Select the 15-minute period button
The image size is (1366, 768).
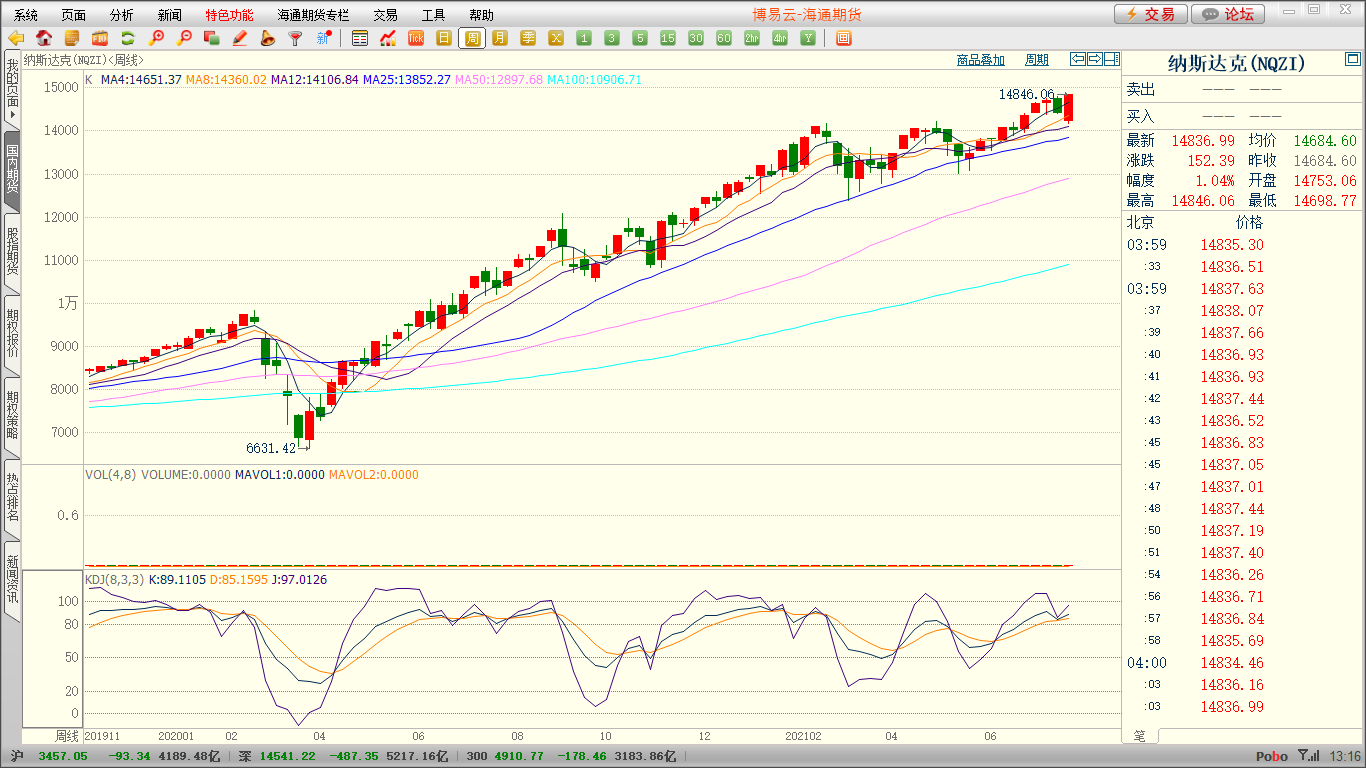tap(668, 38)
